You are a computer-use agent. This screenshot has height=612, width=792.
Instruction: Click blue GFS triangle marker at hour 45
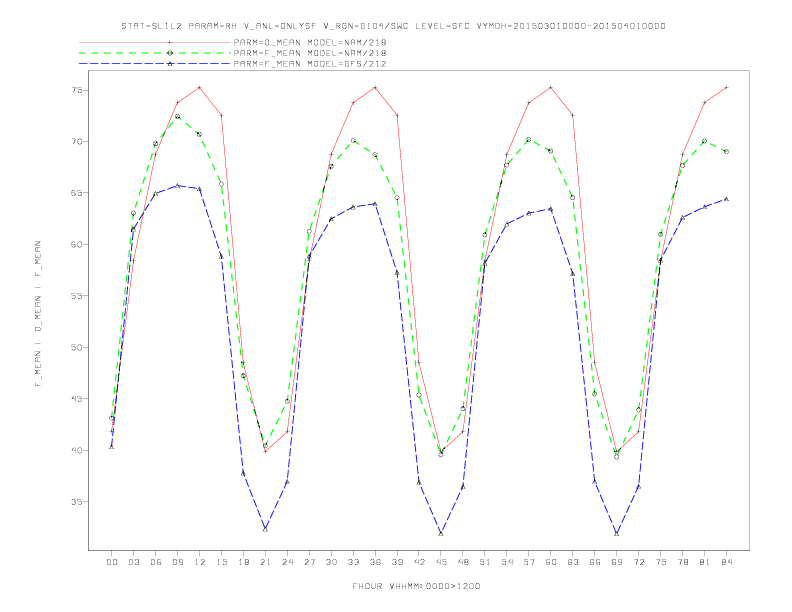click(441, 533)
